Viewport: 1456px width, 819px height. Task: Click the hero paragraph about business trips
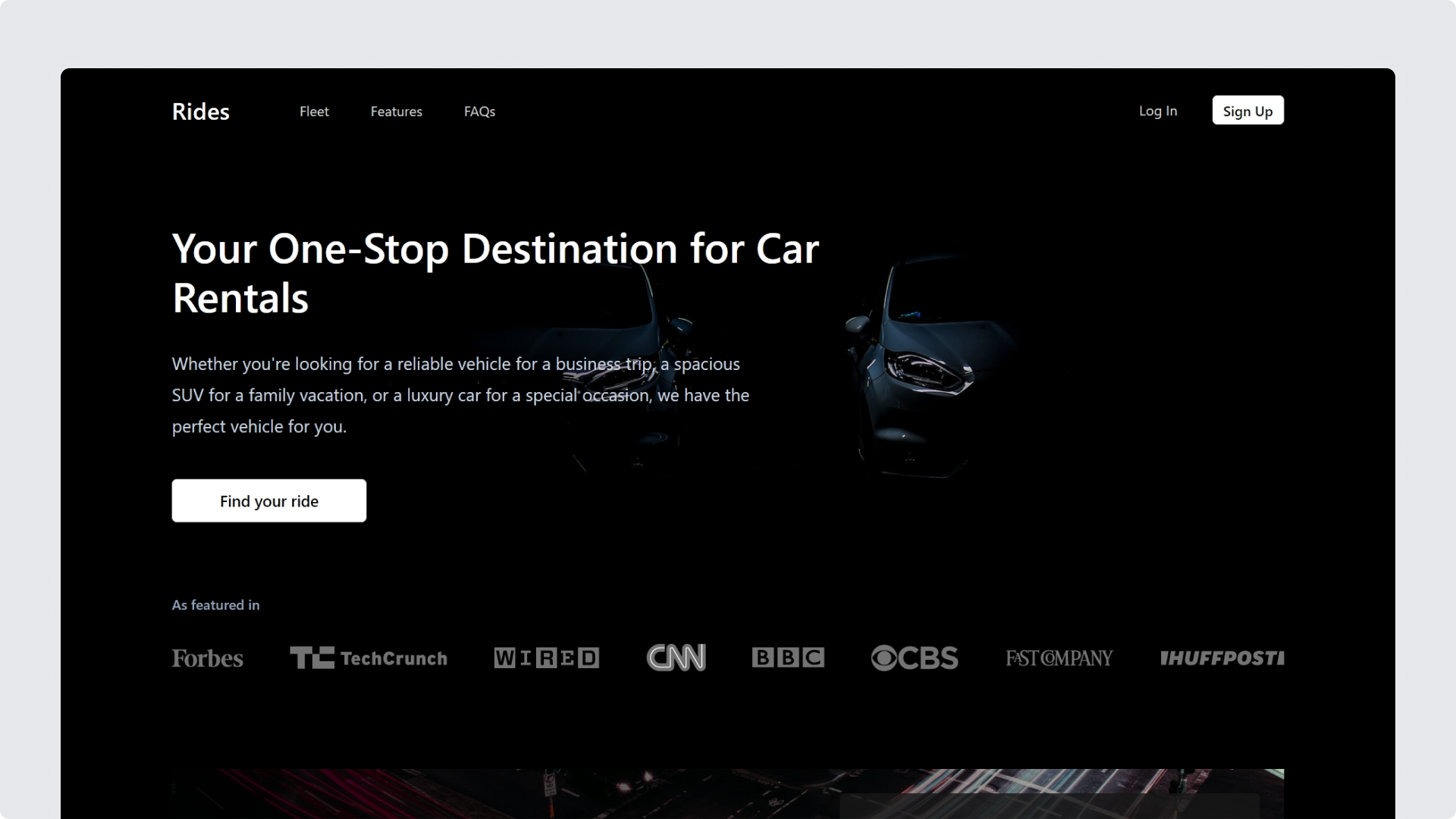(460, 395)
